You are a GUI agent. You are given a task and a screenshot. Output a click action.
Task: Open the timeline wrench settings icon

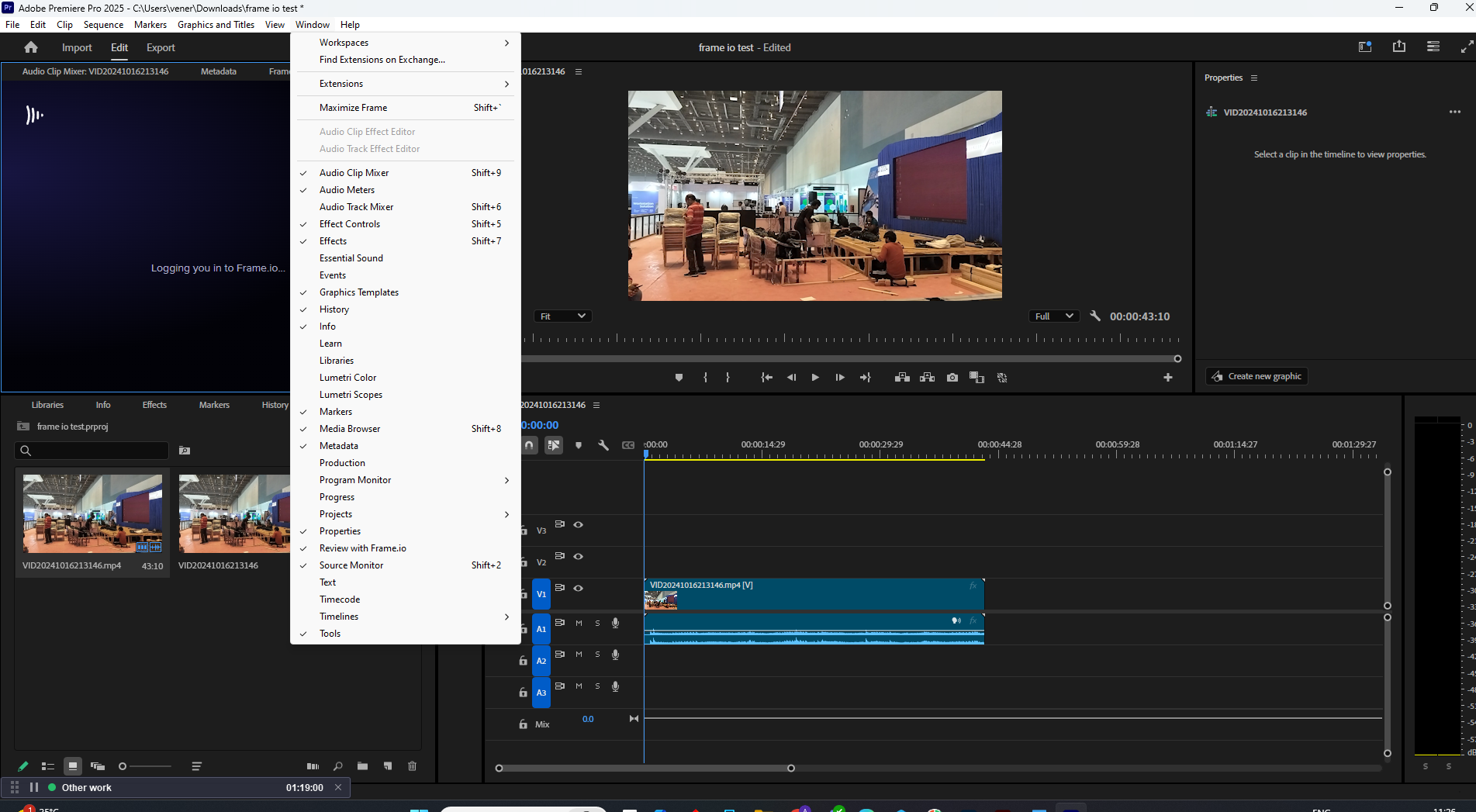pyautogui.click(x=603, y=445)
